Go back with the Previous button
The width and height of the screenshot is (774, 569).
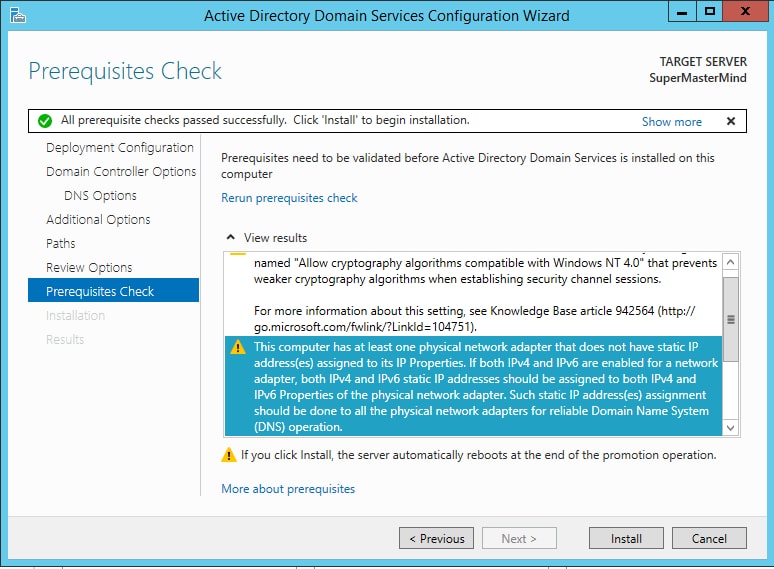coord(436,538)
